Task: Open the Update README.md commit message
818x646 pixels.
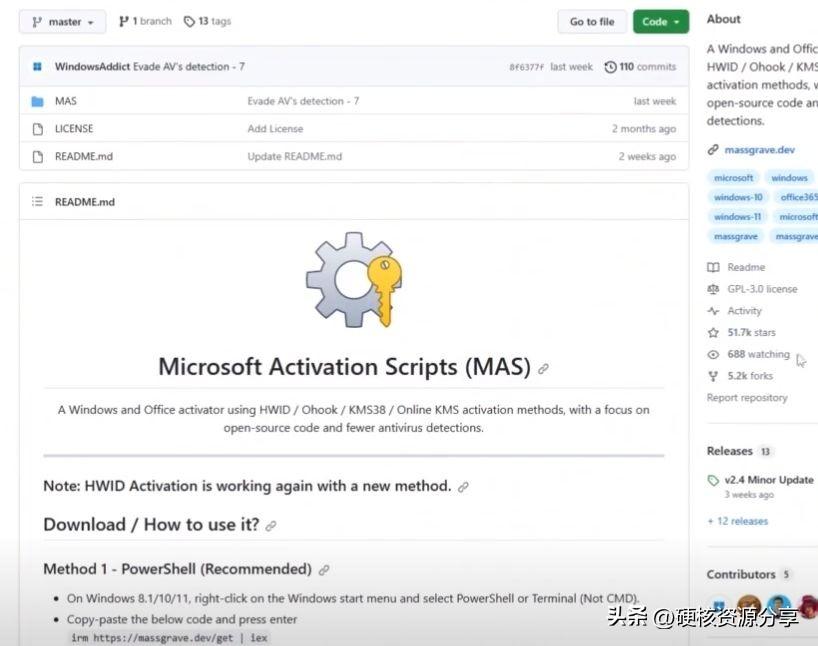Action: (x=295, y=156)
